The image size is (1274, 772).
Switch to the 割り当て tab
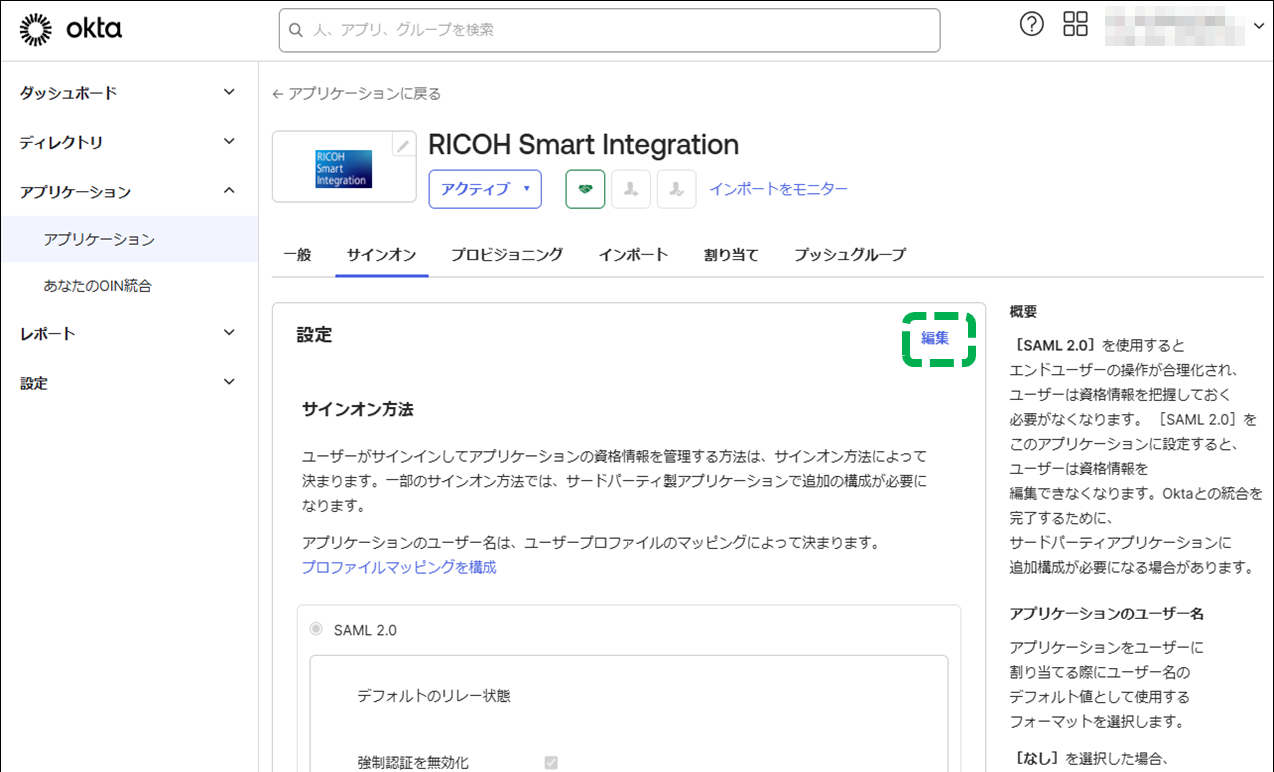tap(731, 254)
